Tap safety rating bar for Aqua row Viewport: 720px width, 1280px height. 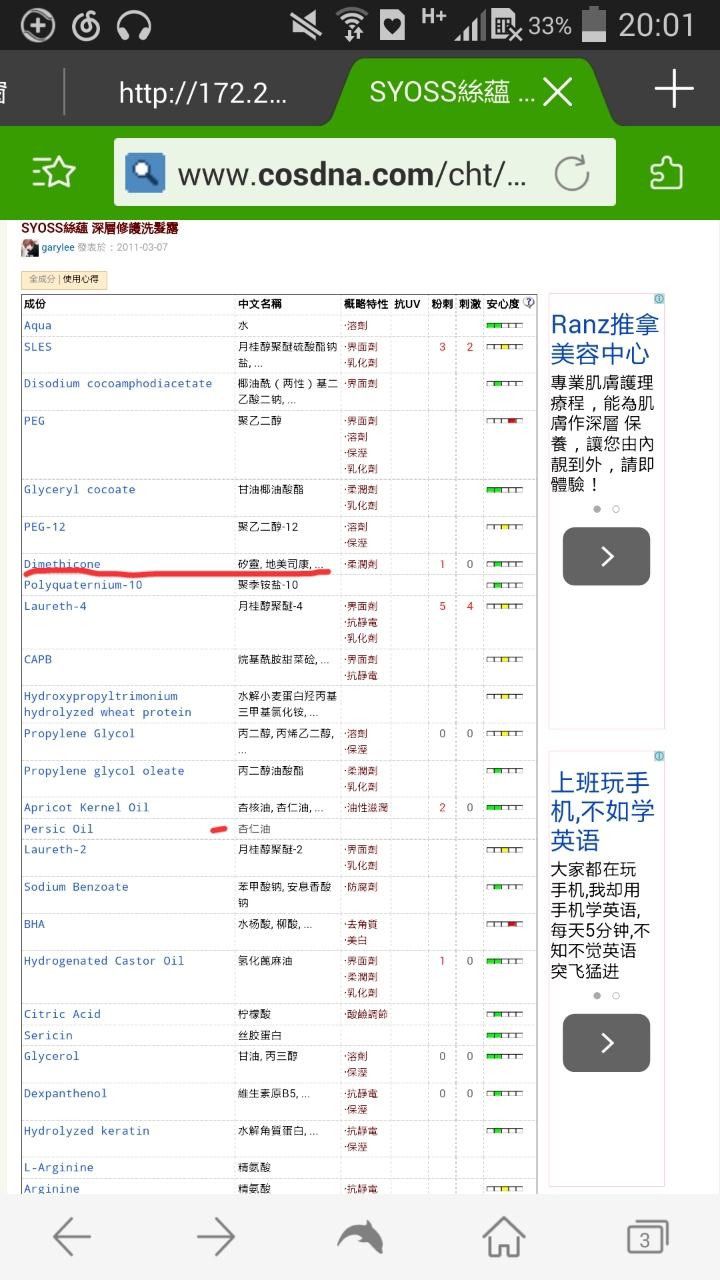pyautogui.click(x=504, y=326)
